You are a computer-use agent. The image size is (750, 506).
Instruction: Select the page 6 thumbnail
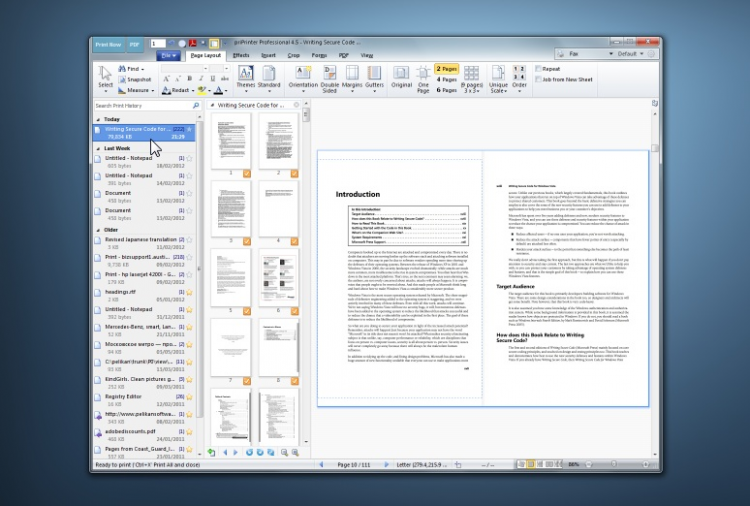278,278
